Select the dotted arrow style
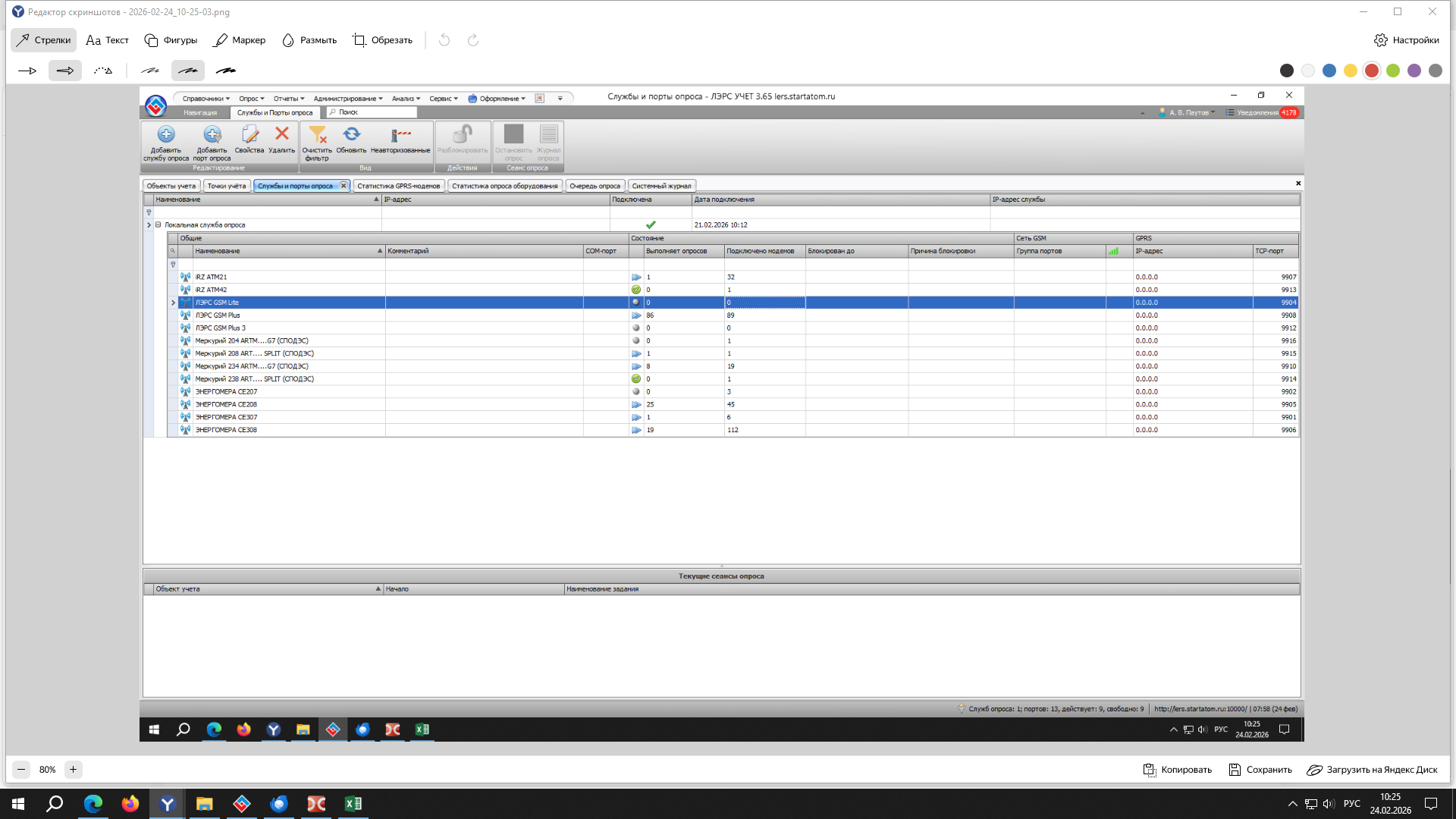This screenshot has width=1456, height=819. (103, 71)
